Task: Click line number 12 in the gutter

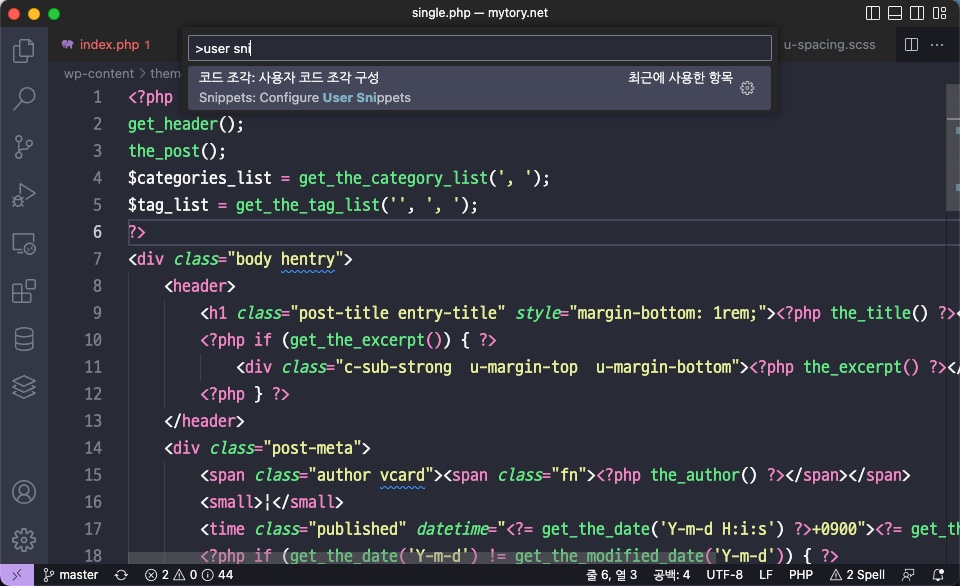Action: click(x=93, y=394)
